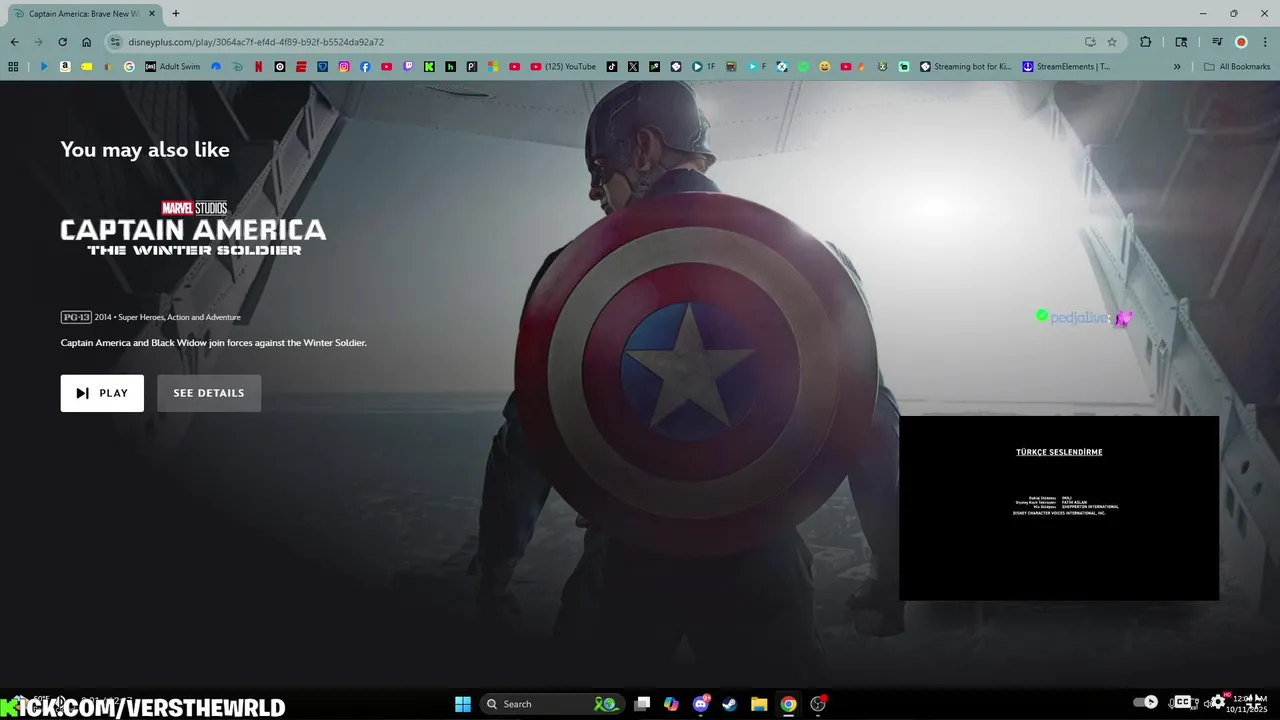Screen dimensions: 1280x720
Task: Open the Kick bookmark icon
Action: 429,67
